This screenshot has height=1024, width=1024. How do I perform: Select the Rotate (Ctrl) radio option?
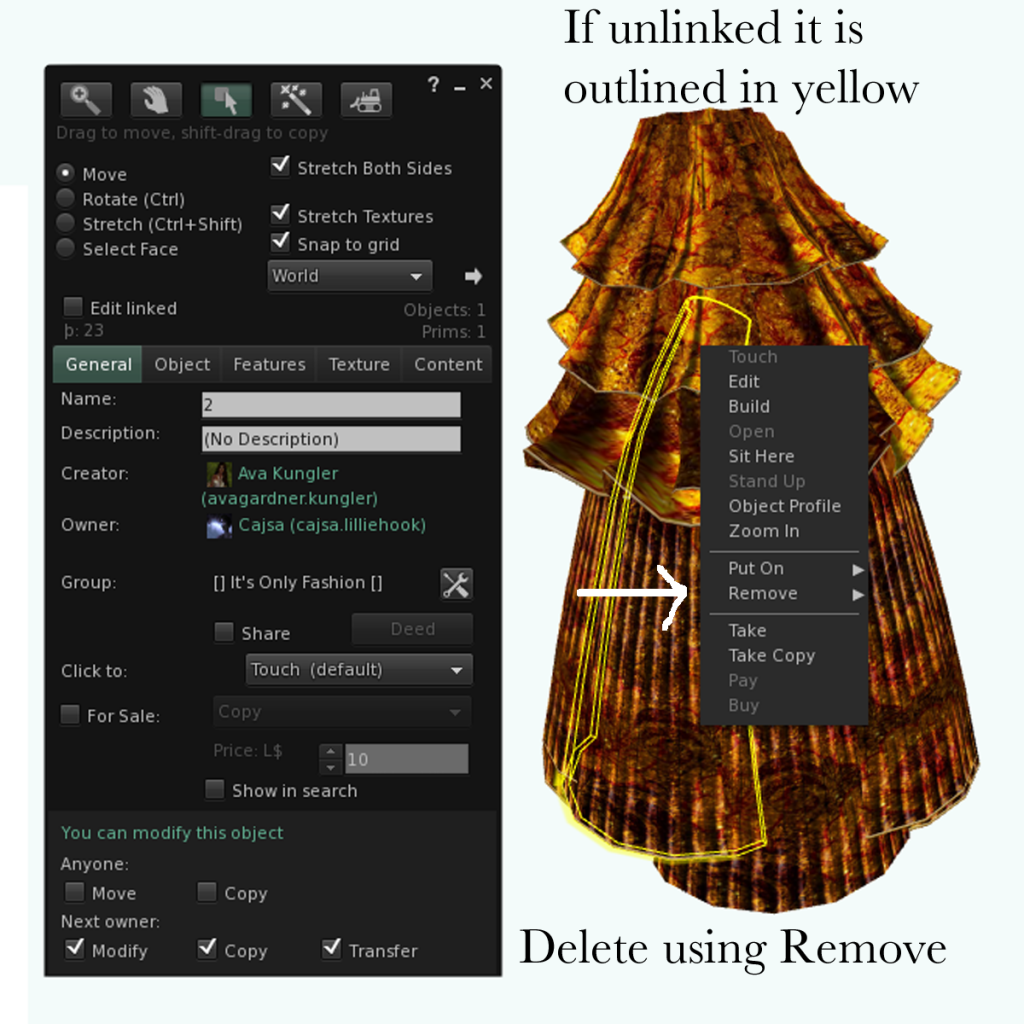66,199
